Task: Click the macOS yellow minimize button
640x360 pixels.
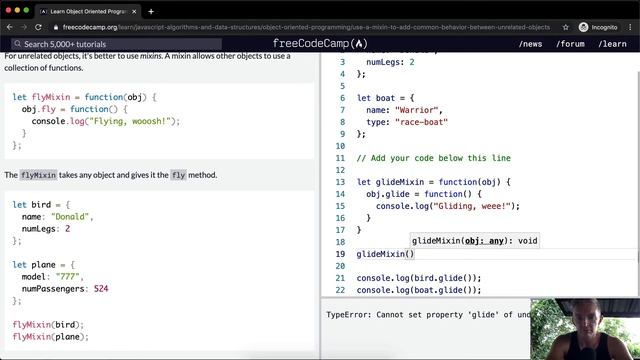Action: pos(17,10)
